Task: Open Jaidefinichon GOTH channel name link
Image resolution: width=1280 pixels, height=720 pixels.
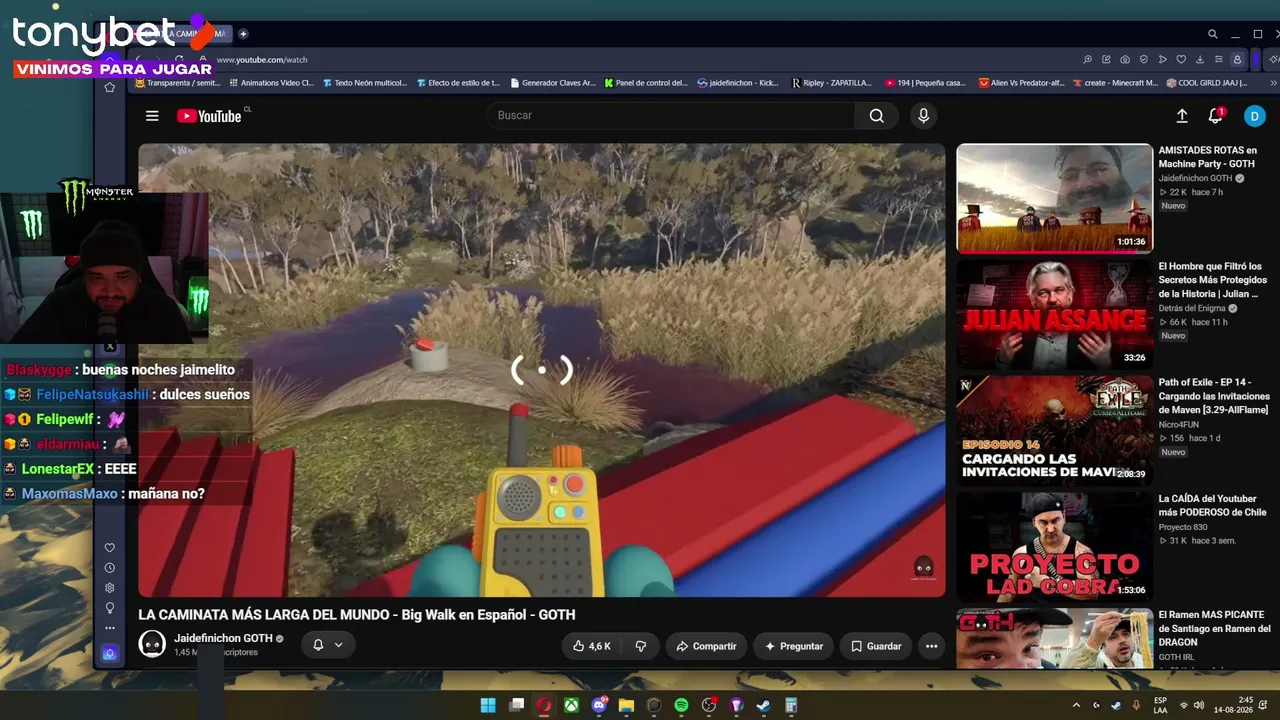Action: coord(223,638)
